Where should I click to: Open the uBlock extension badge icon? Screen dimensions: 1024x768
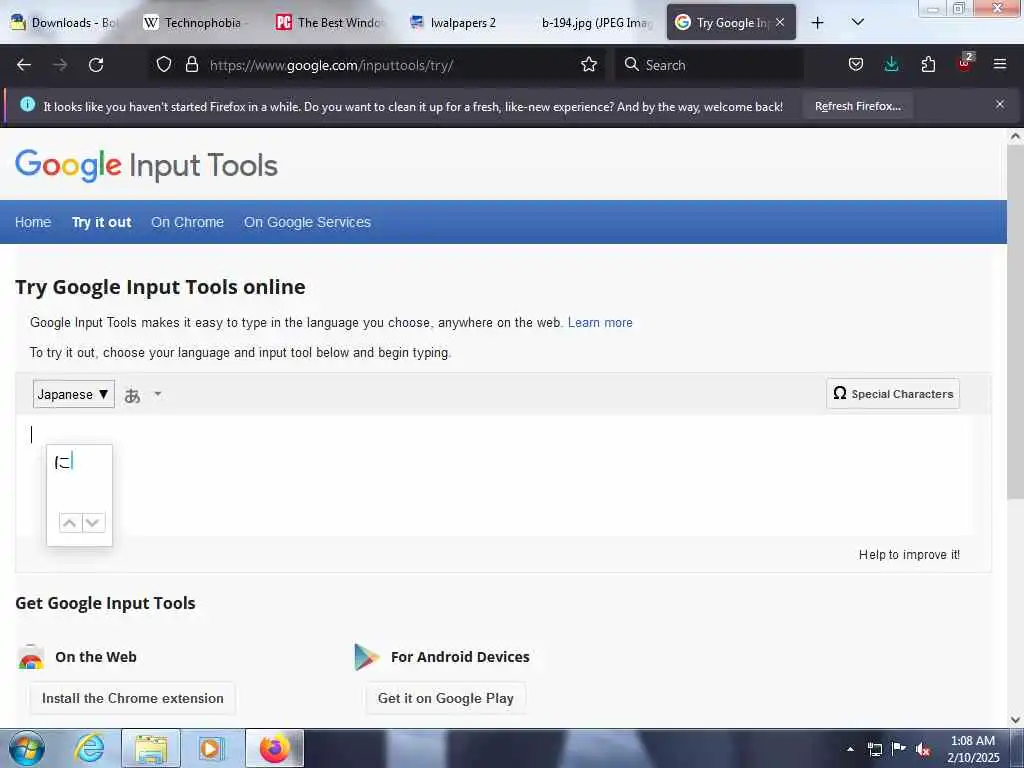pyautogui.click(x=965, y=63)
